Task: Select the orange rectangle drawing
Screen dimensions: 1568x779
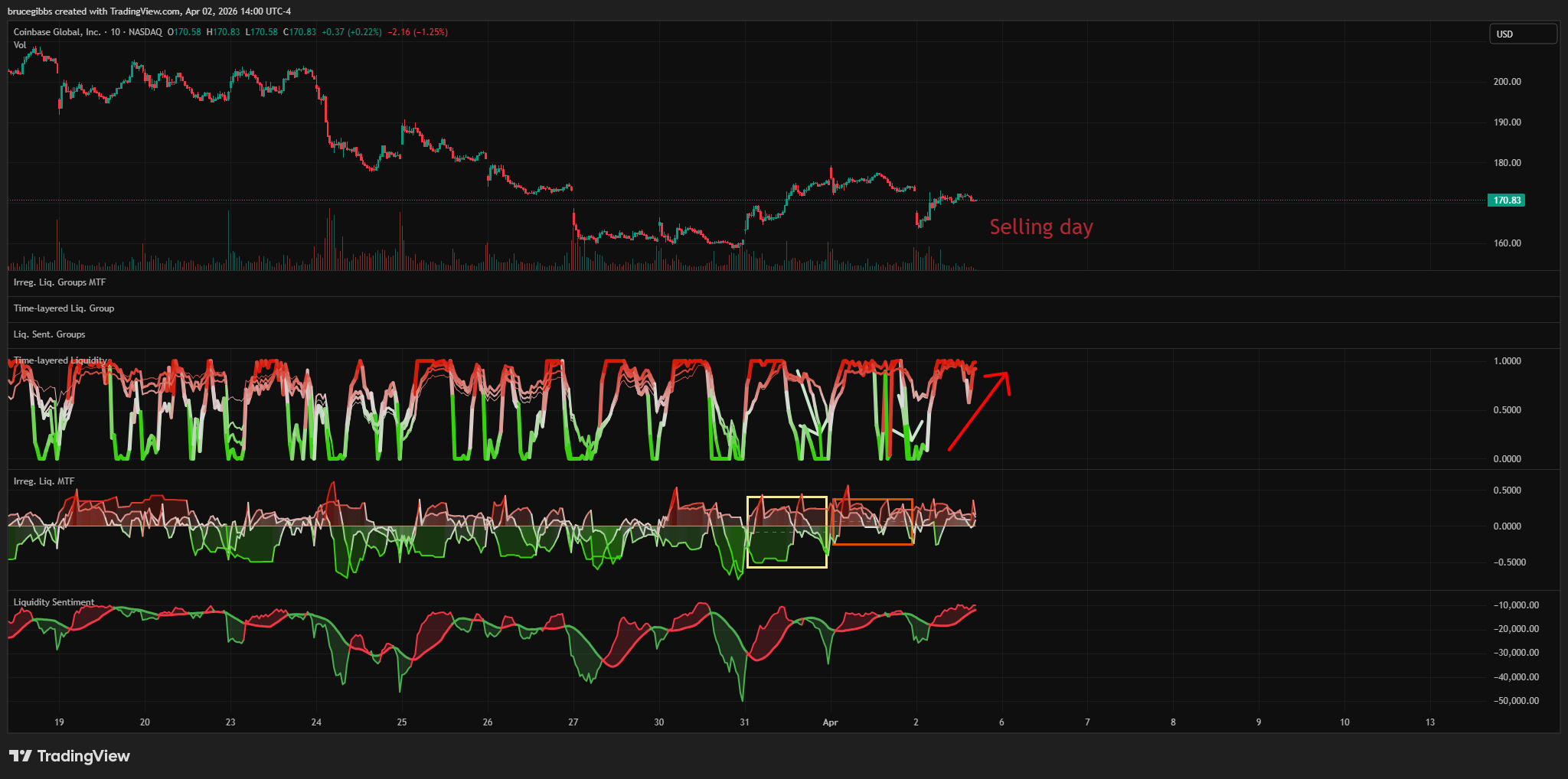Action: 872,500
